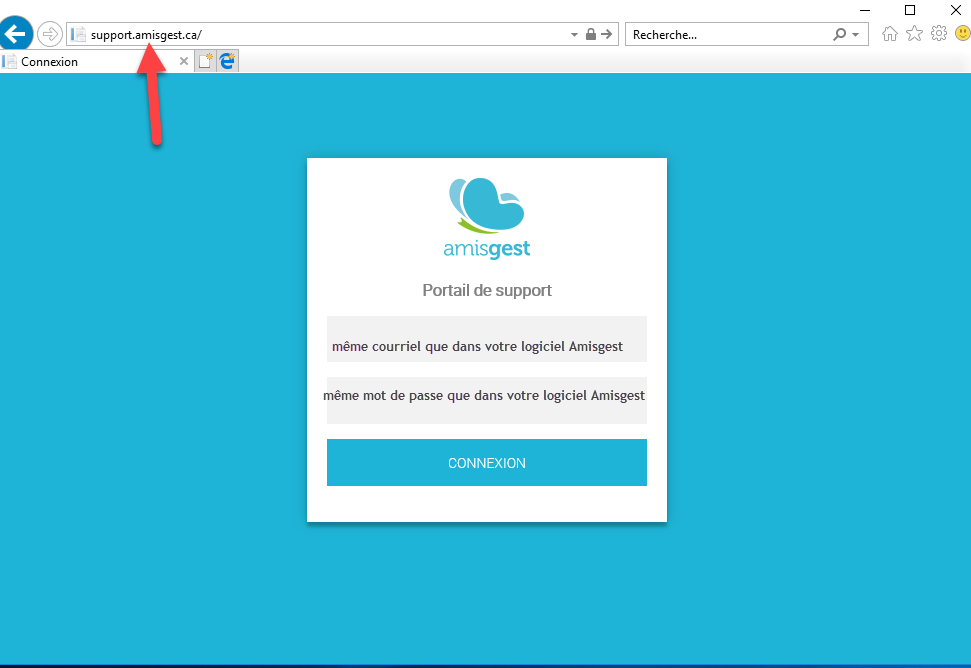Screen dimensions: 971x668
Task: Click the security lock icon
Action: [591, 34]
